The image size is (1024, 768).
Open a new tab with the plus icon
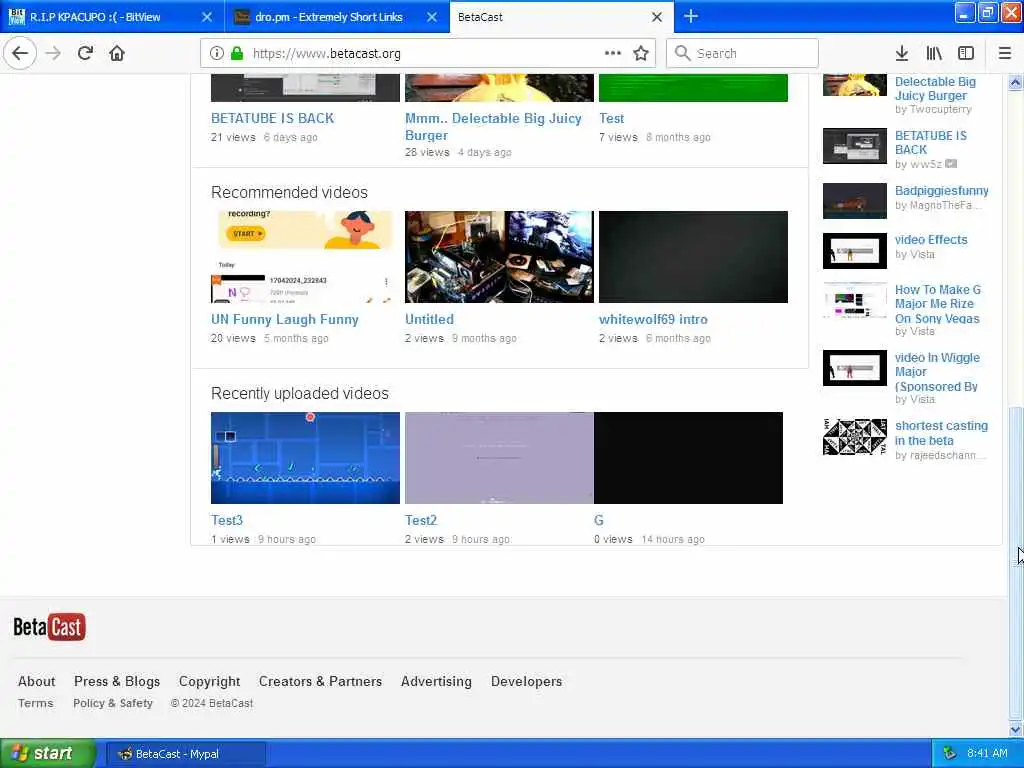[x=691, y=16]
